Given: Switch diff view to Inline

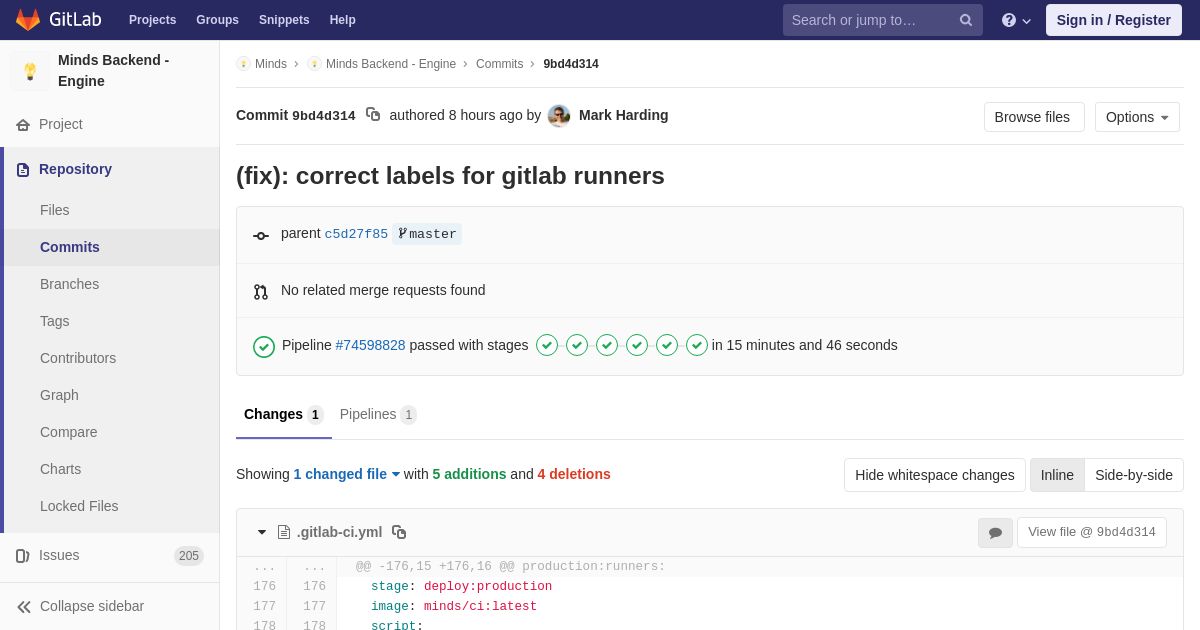Looking at the screenshot, I should (1057, 475).
